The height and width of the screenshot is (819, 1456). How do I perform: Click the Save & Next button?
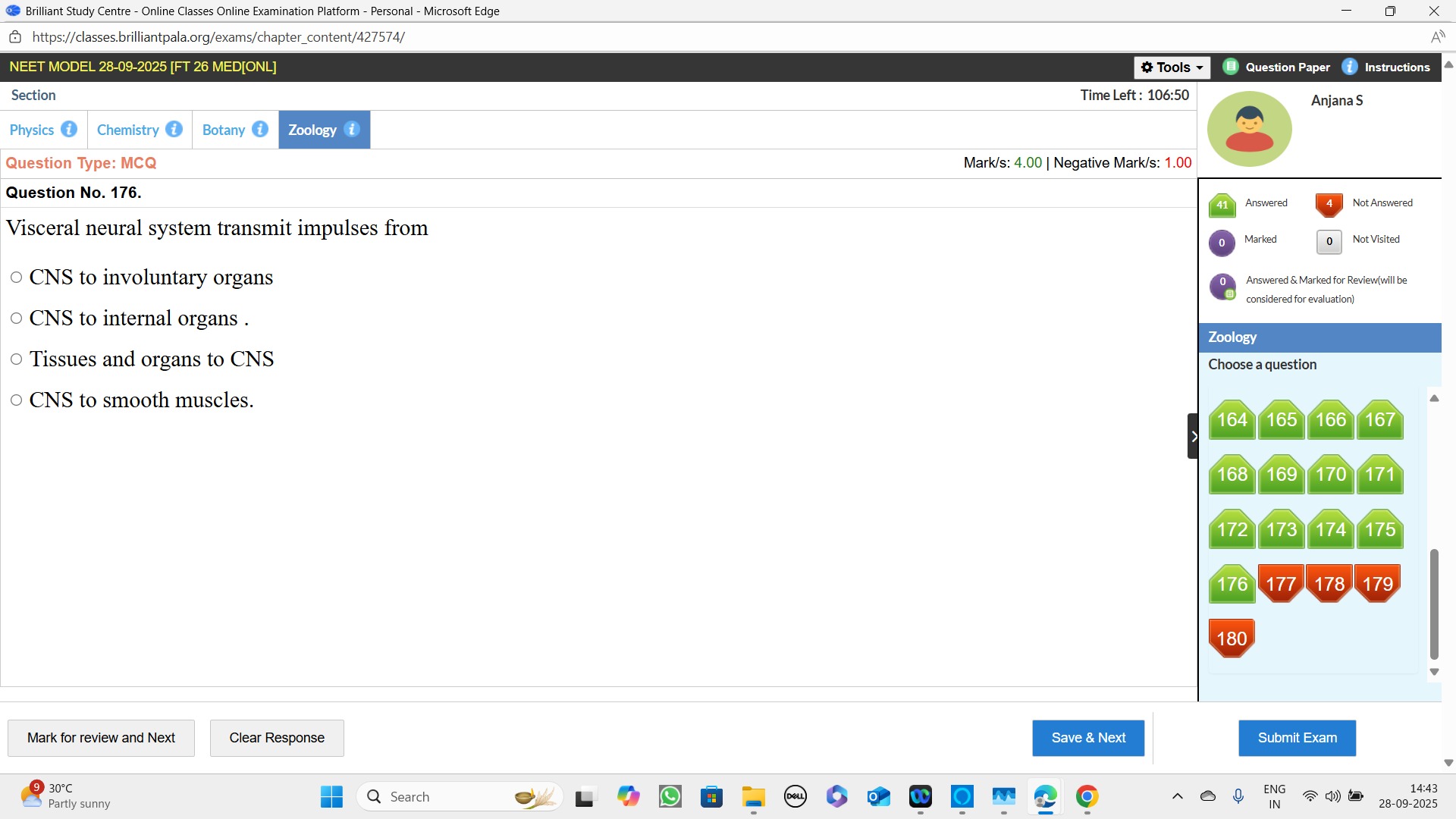[x=1087, y=738]
